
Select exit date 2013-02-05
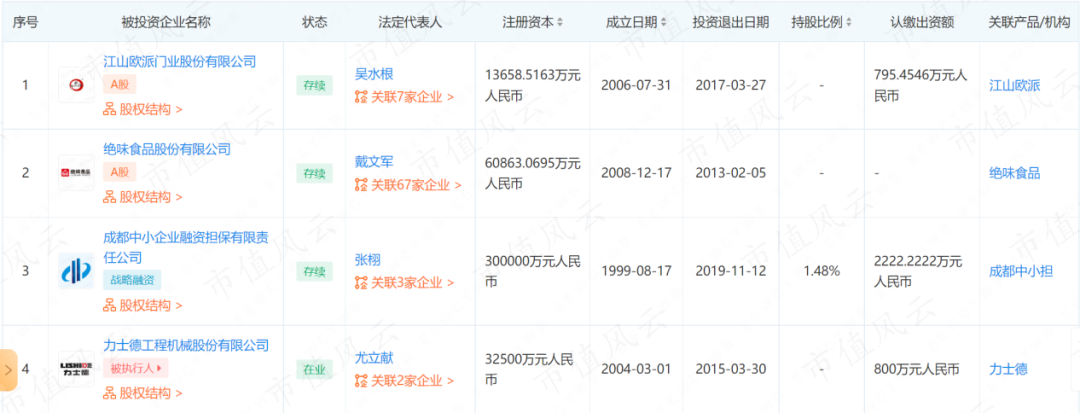coord(731,173)
